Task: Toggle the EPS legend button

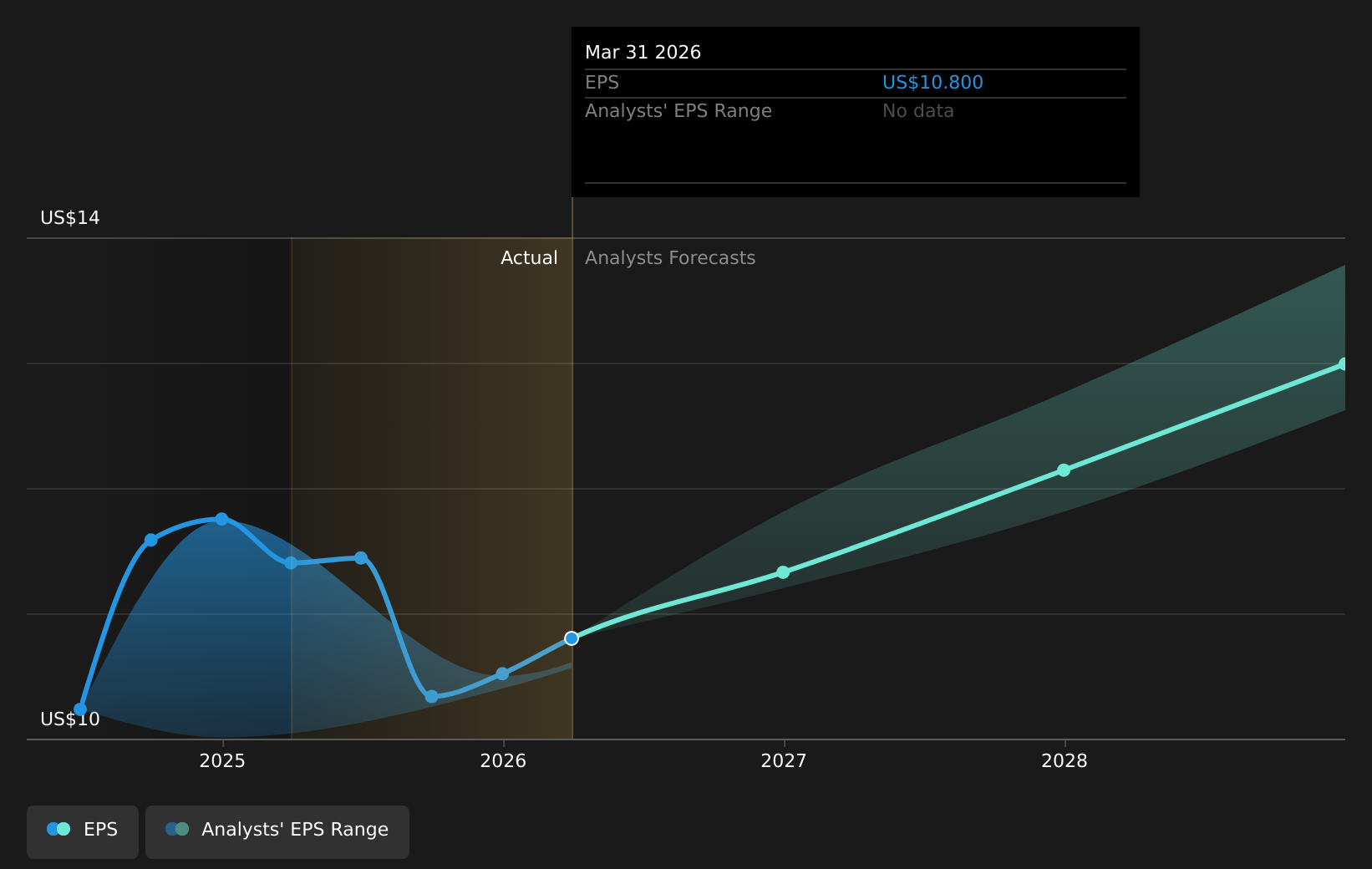Action: [x=83, y=831]
